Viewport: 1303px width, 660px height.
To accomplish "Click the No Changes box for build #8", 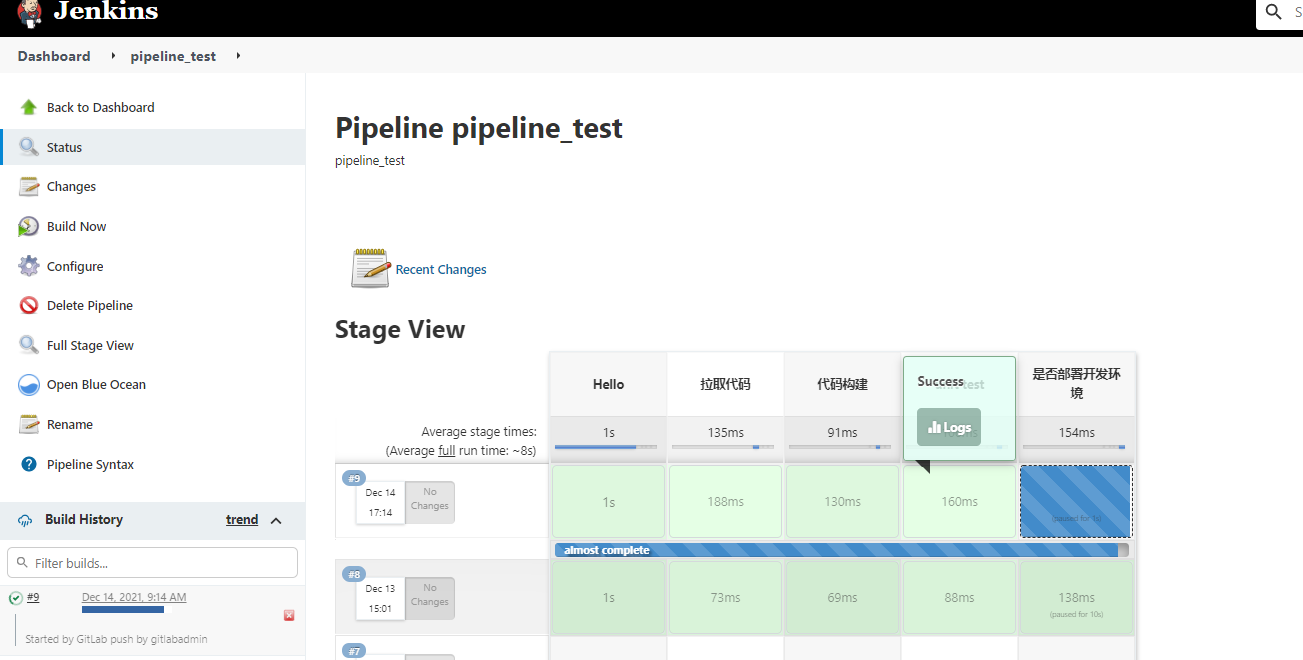I will (x=430, y=598).
